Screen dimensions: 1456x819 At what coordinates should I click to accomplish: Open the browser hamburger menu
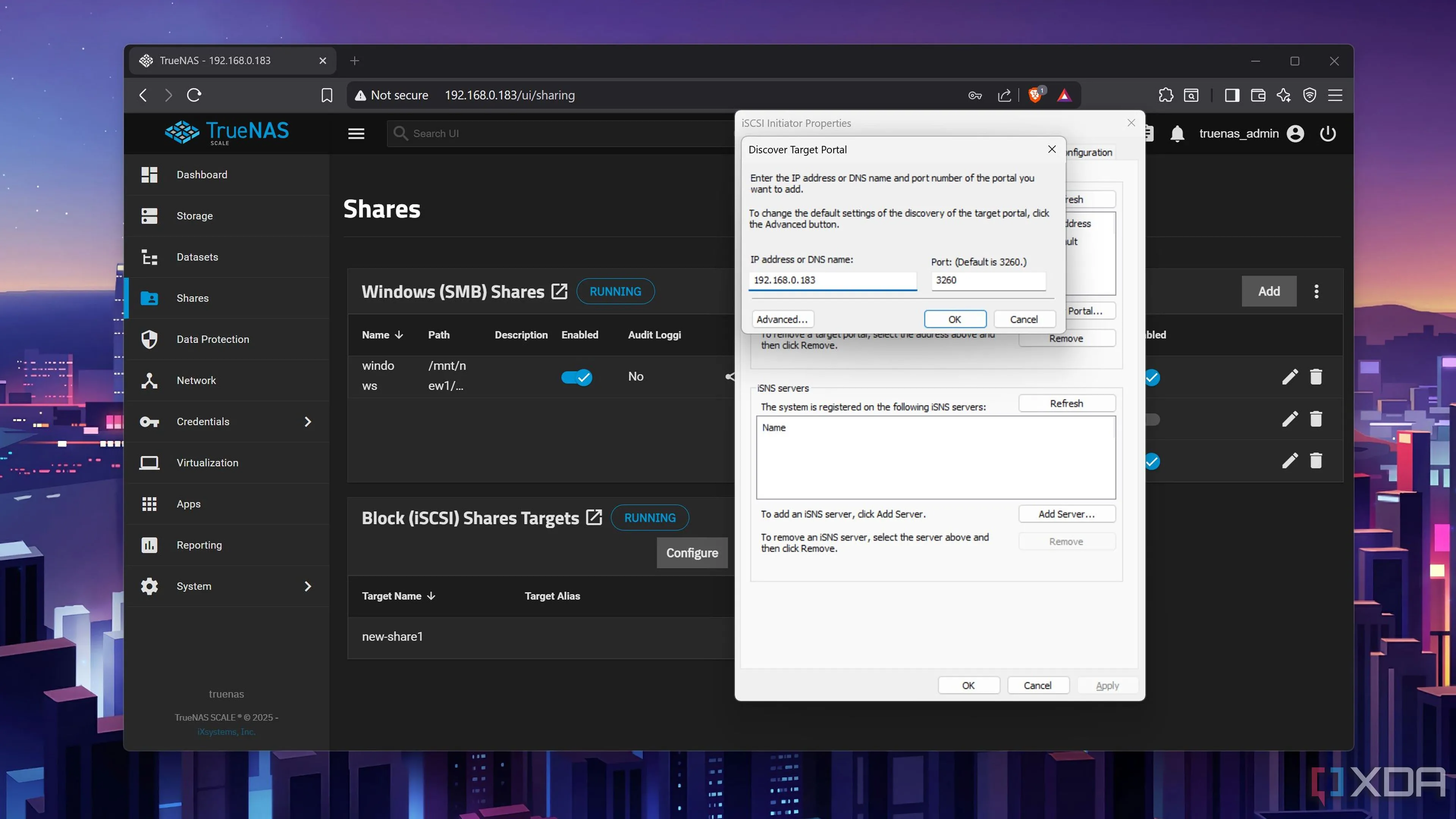[1335, 95]
